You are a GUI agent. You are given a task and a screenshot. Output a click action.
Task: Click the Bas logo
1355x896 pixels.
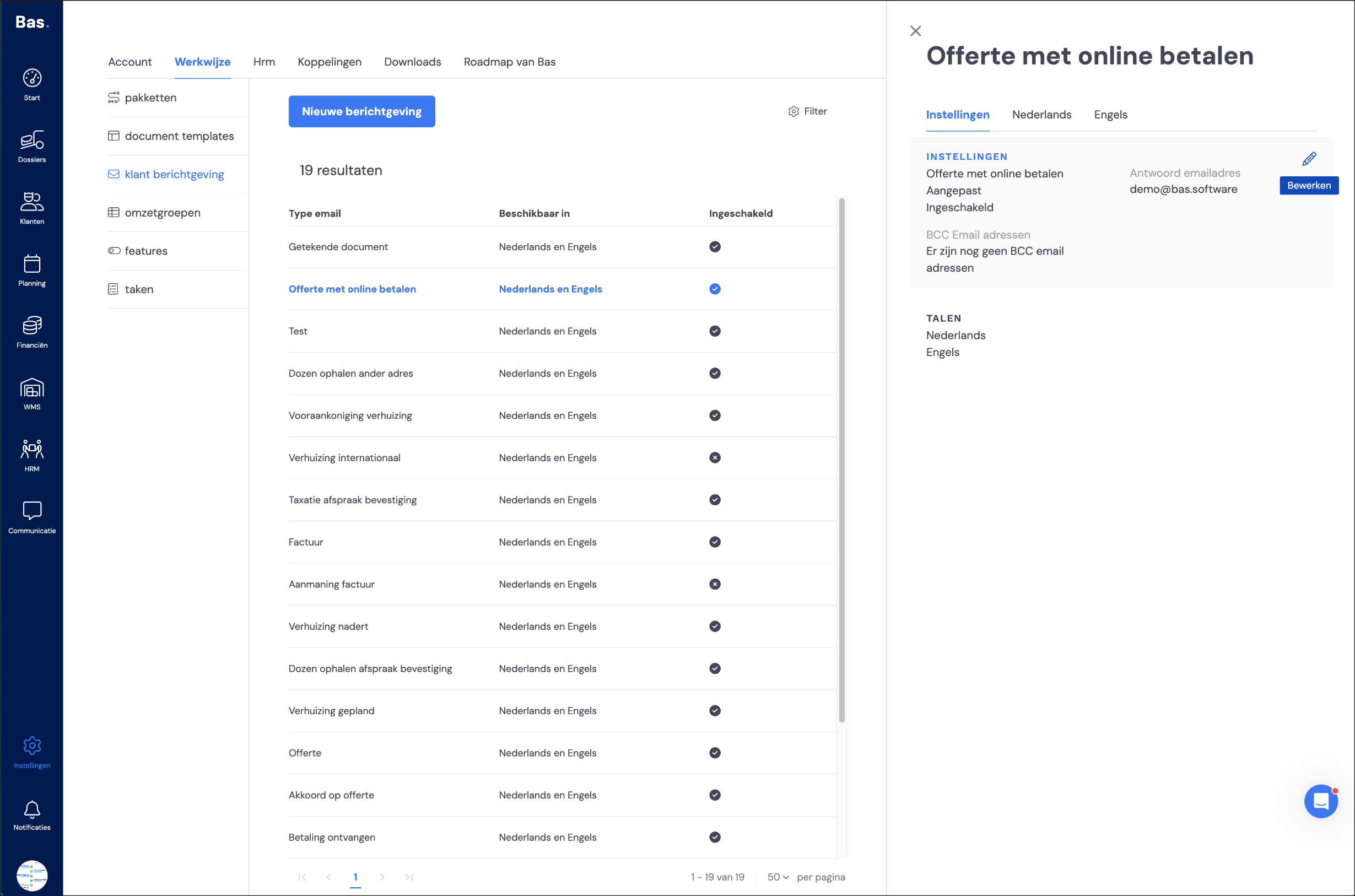coord(32,22)
